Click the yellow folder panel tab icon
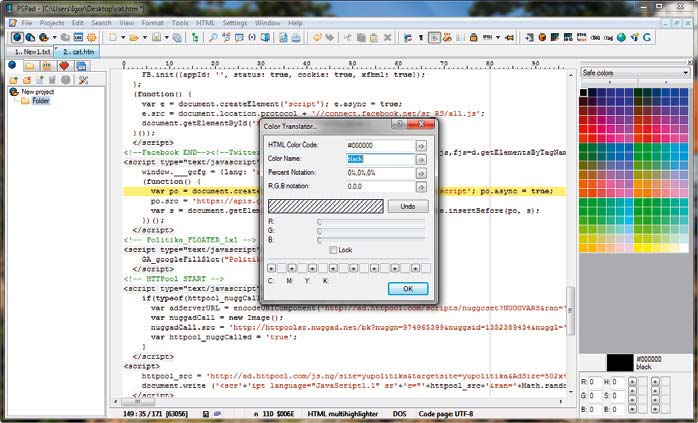The image size is (698, 423). 30,66
